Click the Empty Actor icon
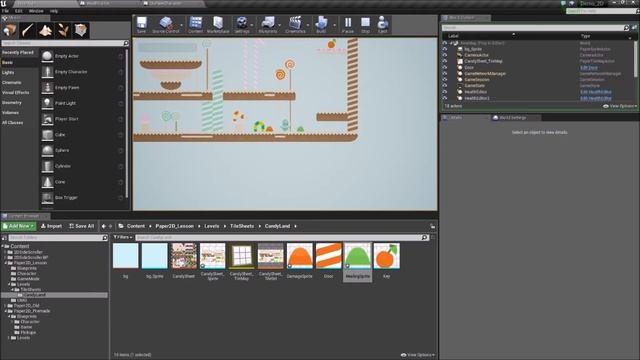Image resolution: width=640 pixels, height=360 pixels. [x=47, y=56]
